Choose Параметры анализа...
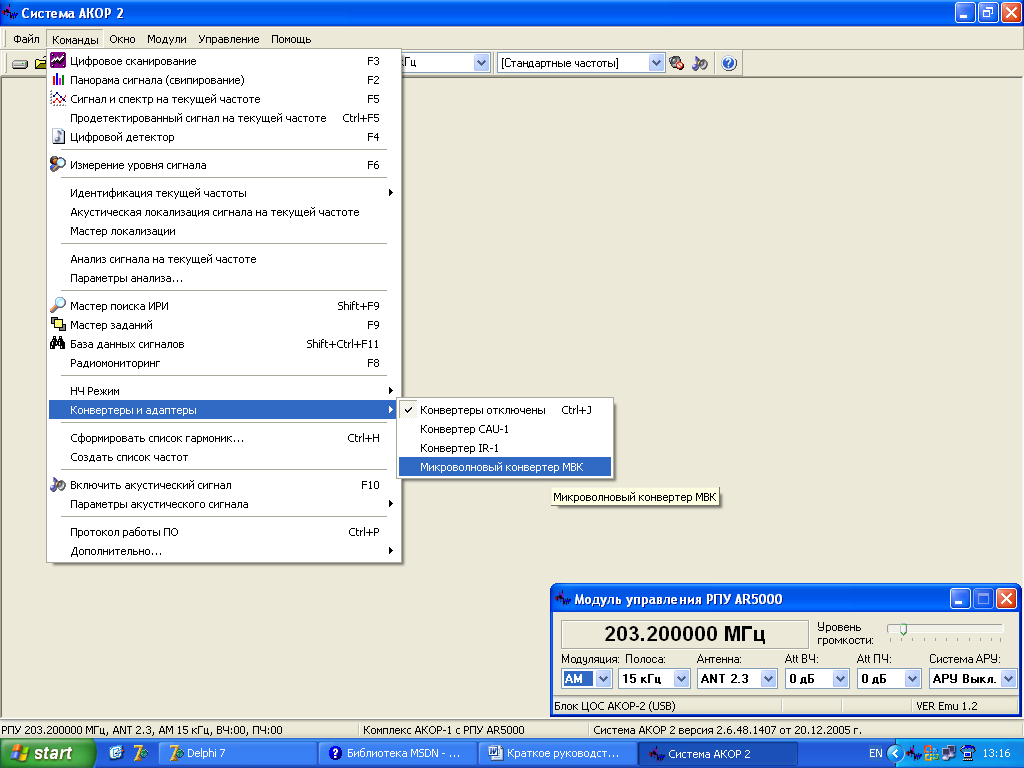Viewport: 1024px width, 768px height. (x=224, y=278)
